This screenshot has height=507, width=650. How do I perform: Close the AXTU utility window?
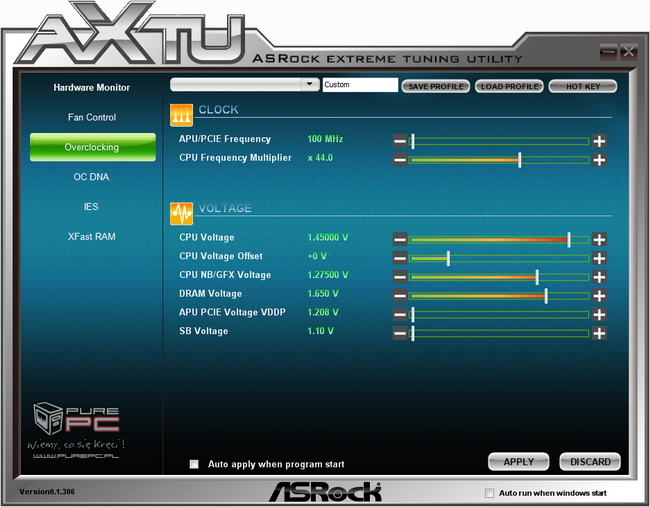pyautogui.click(x=628, y=52)
